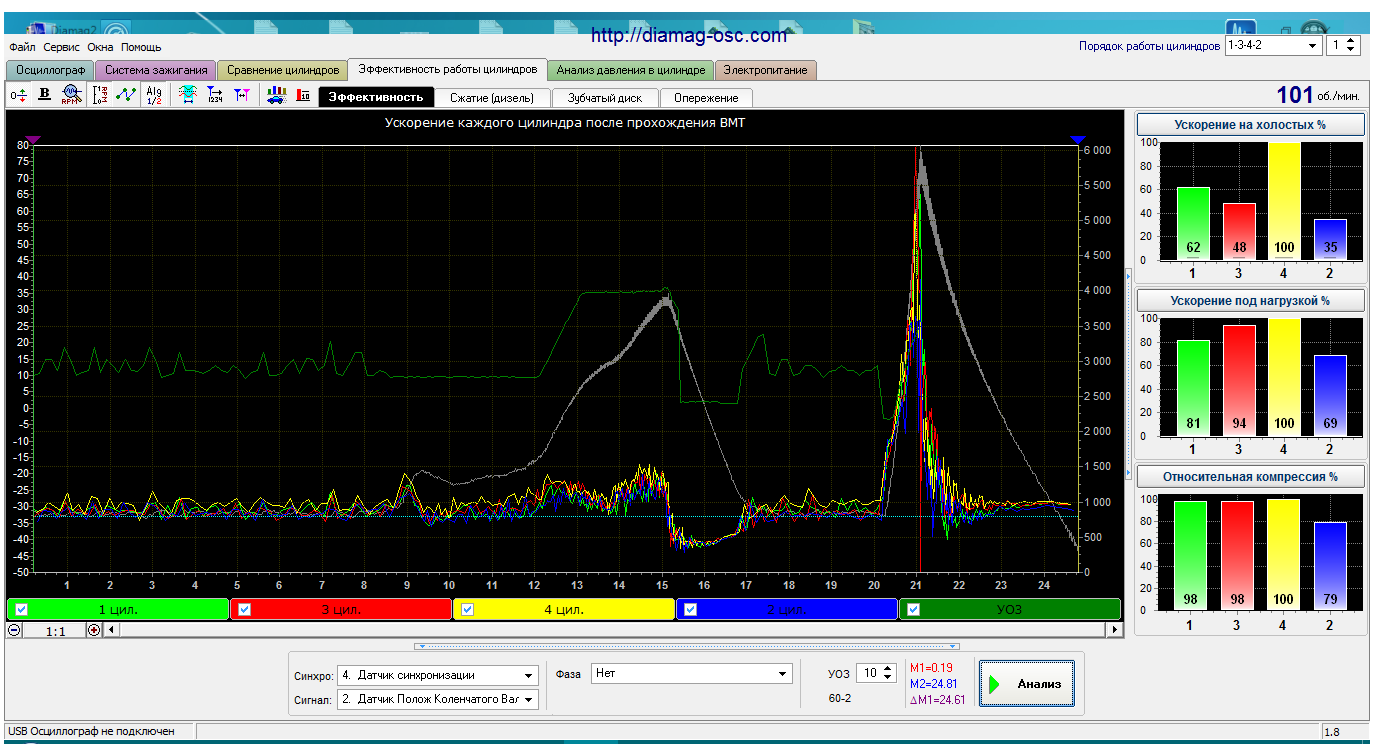Select the Зубчатый диск sub-tab
The height and width of the screenshot is (744, 1382).
pos(604,98)
